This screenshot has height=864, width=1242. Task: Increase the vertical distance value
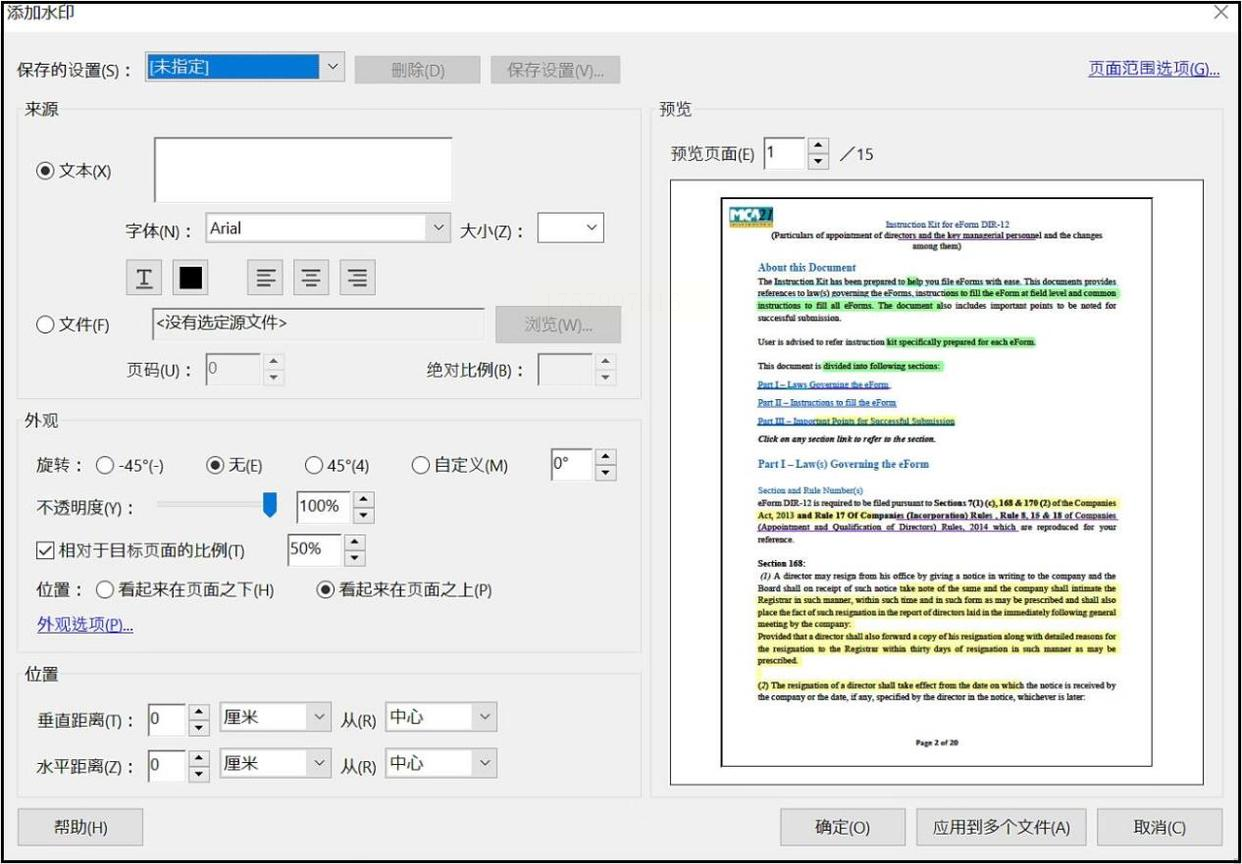click(199, 711)
